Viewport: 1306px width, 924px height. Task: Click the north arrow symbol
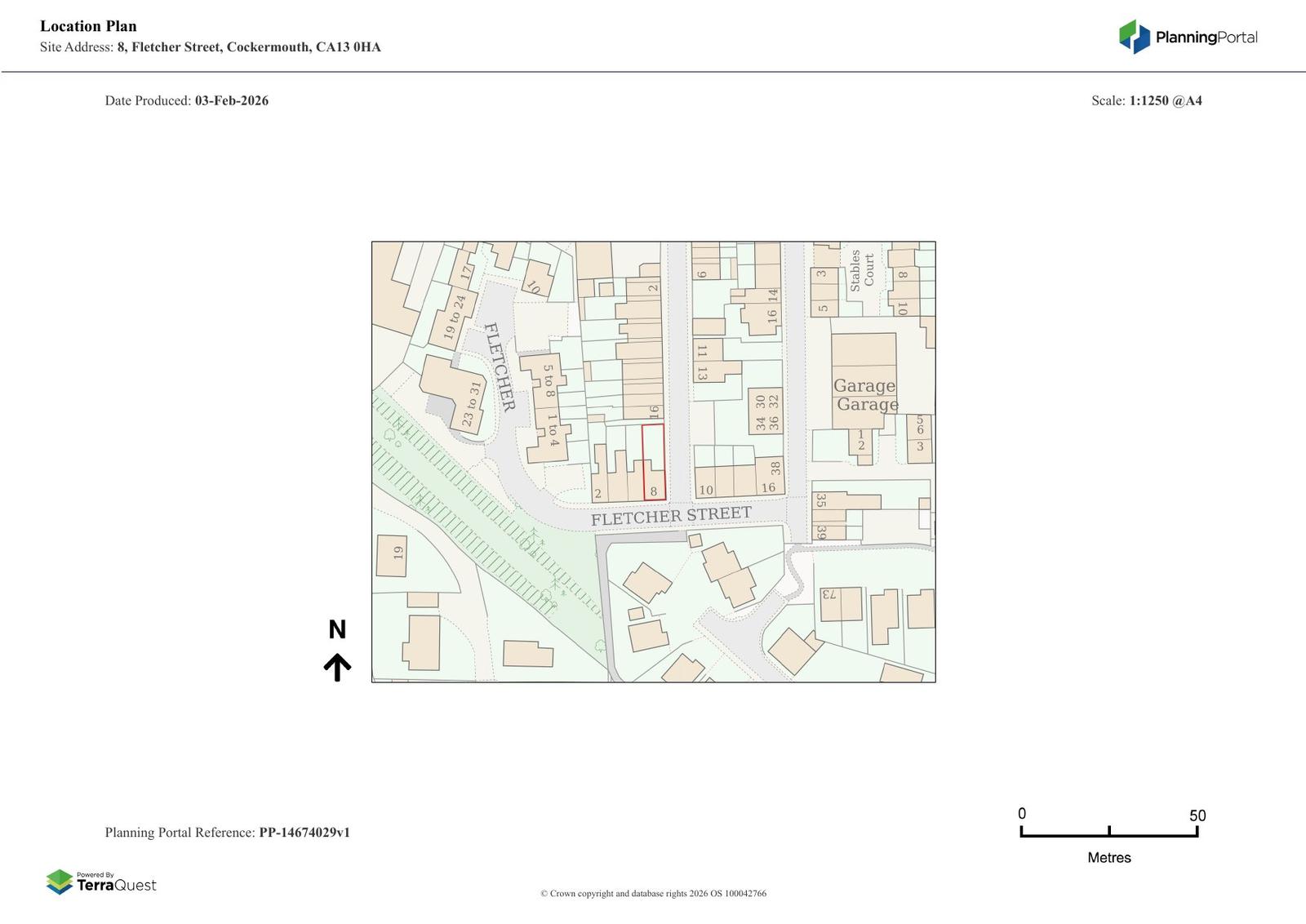tap(337, 667)
